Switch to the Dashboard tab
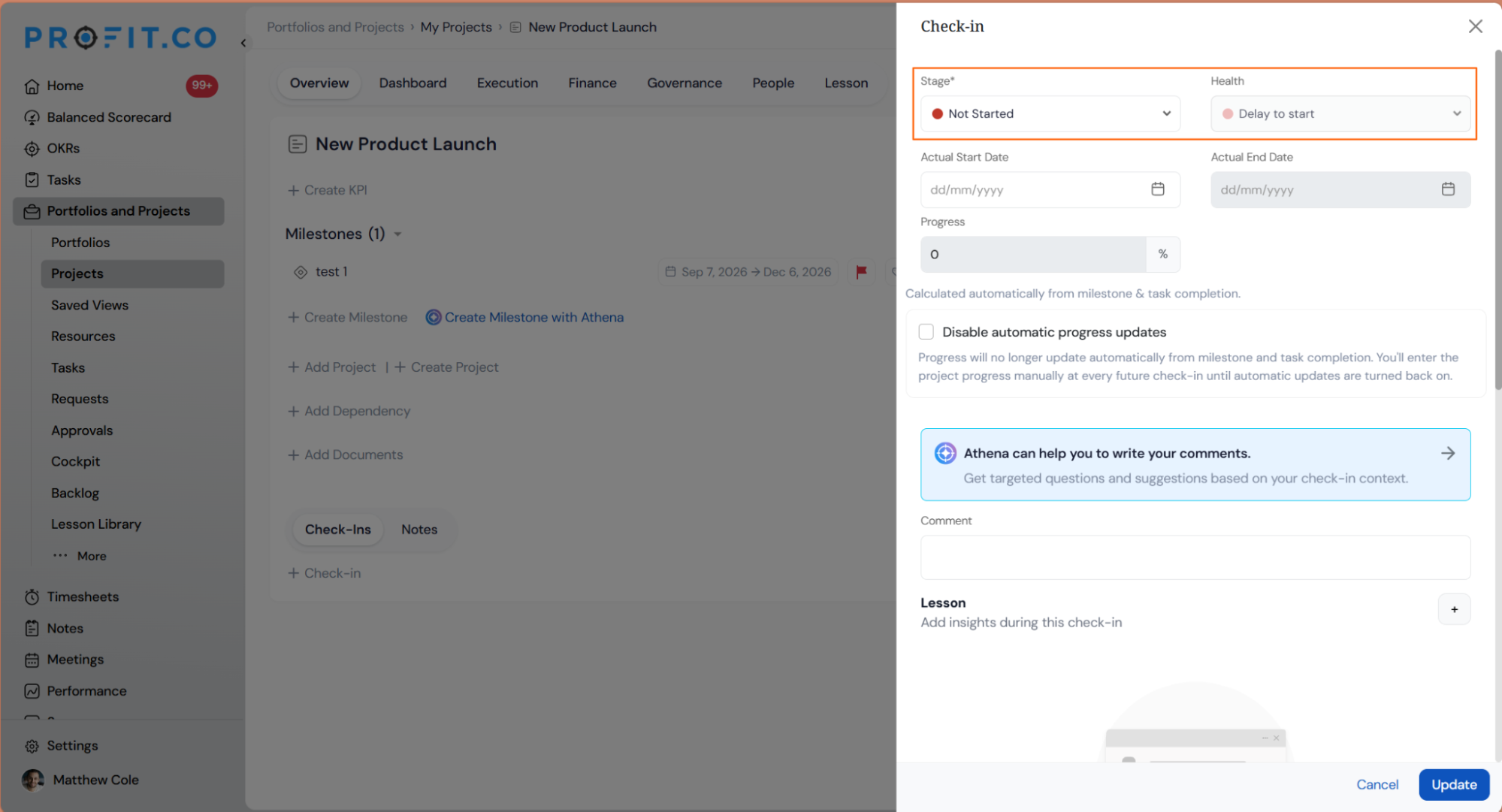The height and width of the screenshot is (812, 1502). pos(413,83)
